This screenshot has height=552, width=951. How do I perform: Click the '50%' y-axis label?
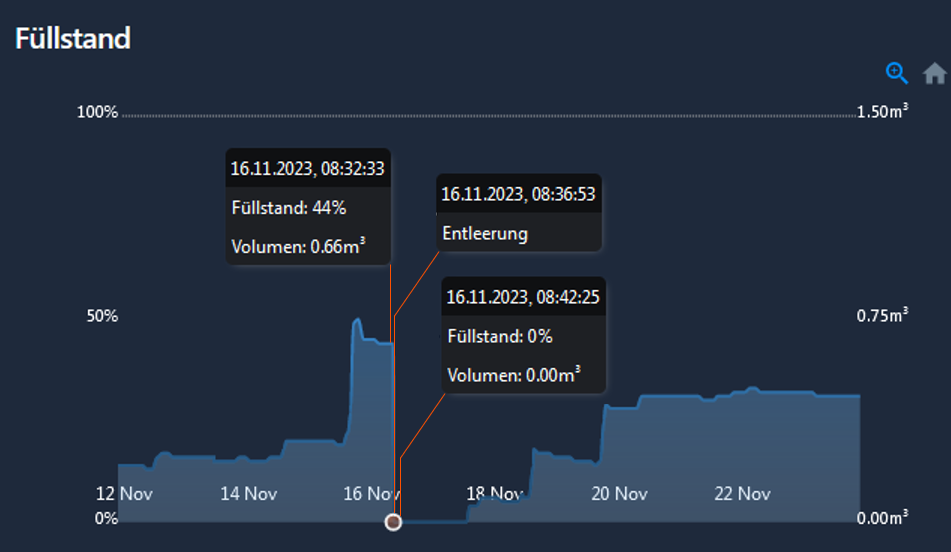point(102,316)
